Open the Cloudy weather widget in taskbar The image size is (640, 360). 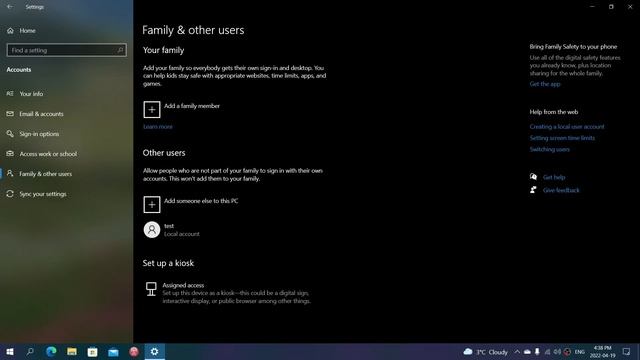[x=485, y=352]
